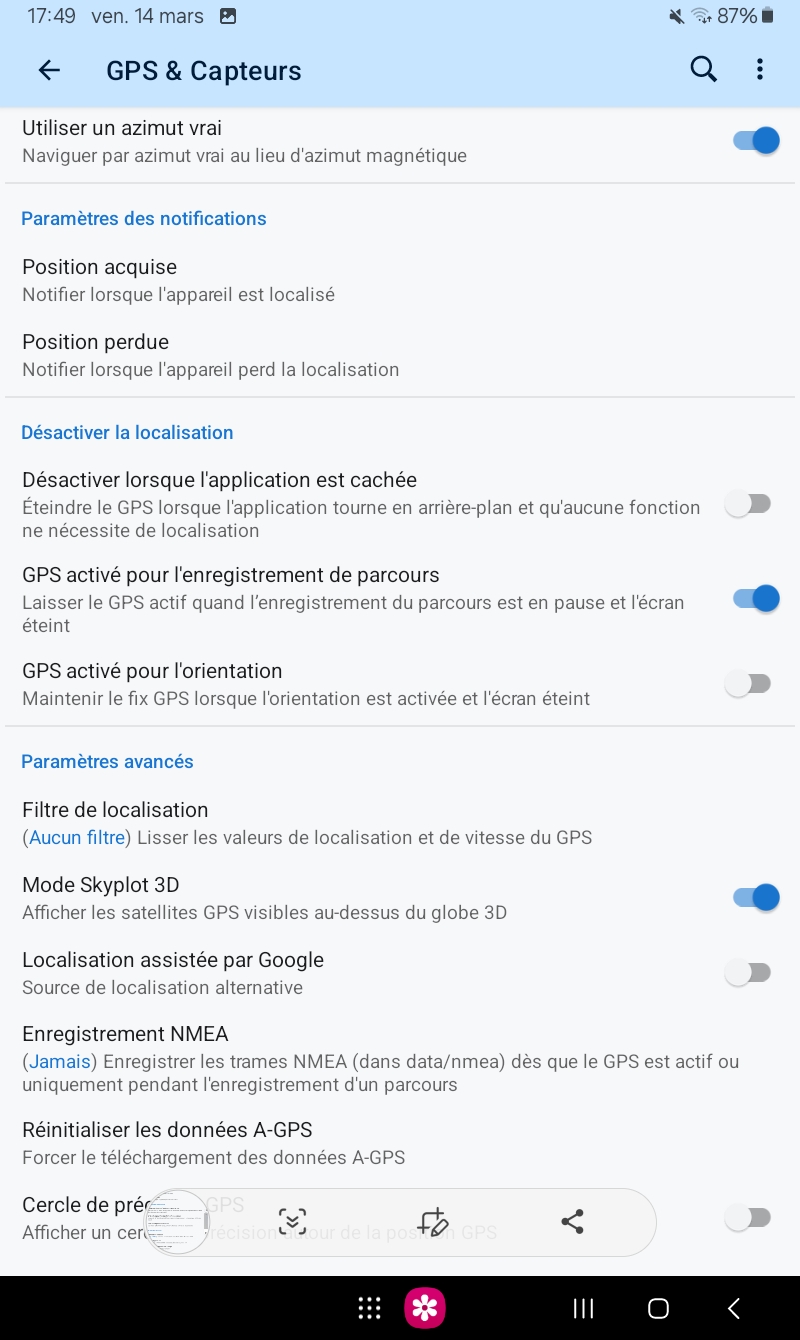Screen dimensions: 800x1340
Task: Open the app drawer grid icon
Action: tap(370, 1308)
